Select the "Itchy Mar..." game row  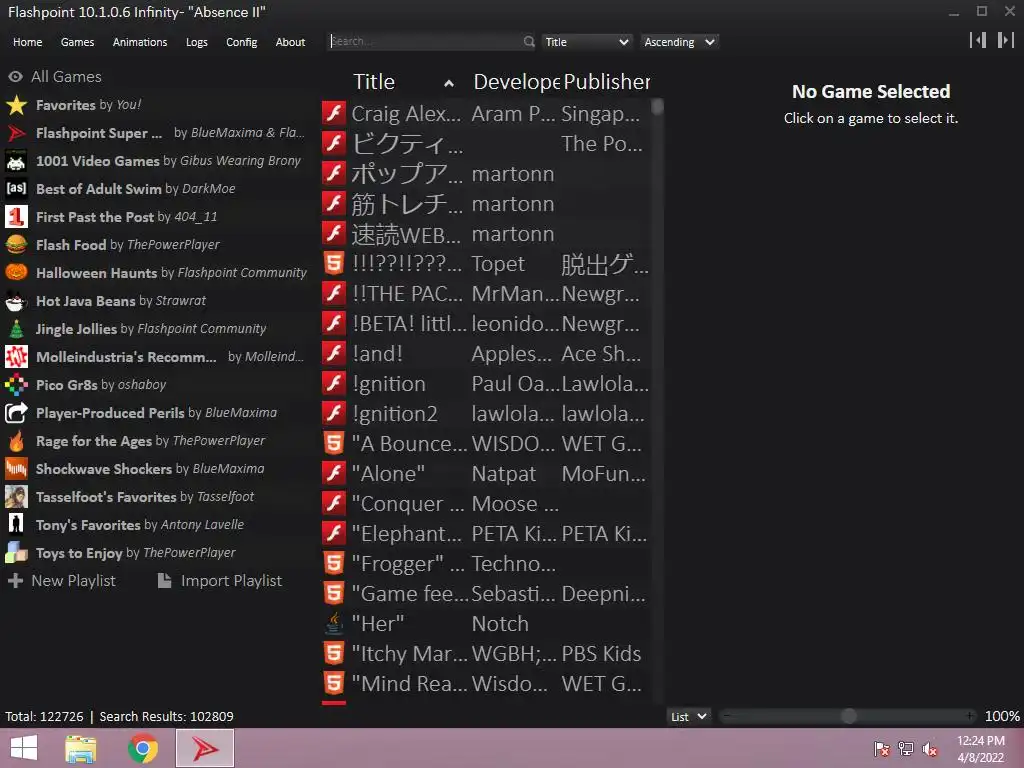[x=486, y=654]
